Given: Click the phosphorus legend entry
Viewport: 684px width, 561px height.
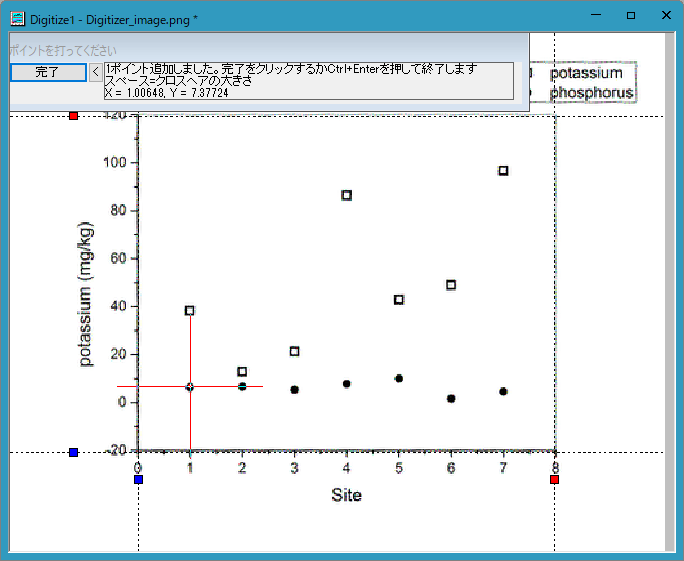Looking at the screenshot, I should (591, 92).
